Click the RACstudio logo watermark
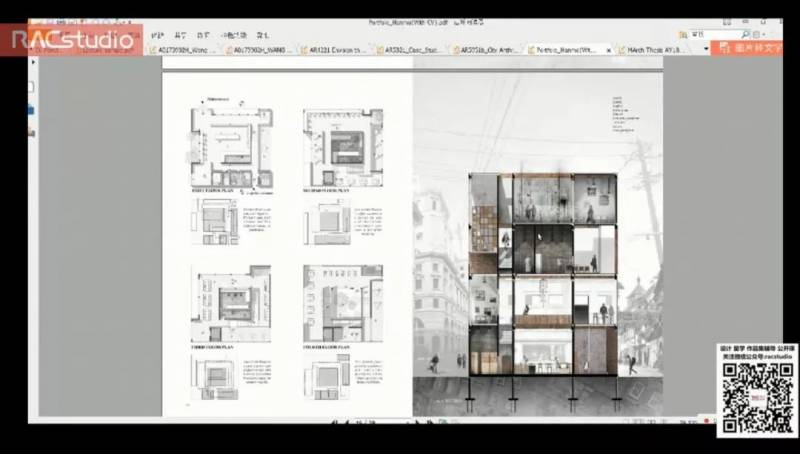 (72, 40)
